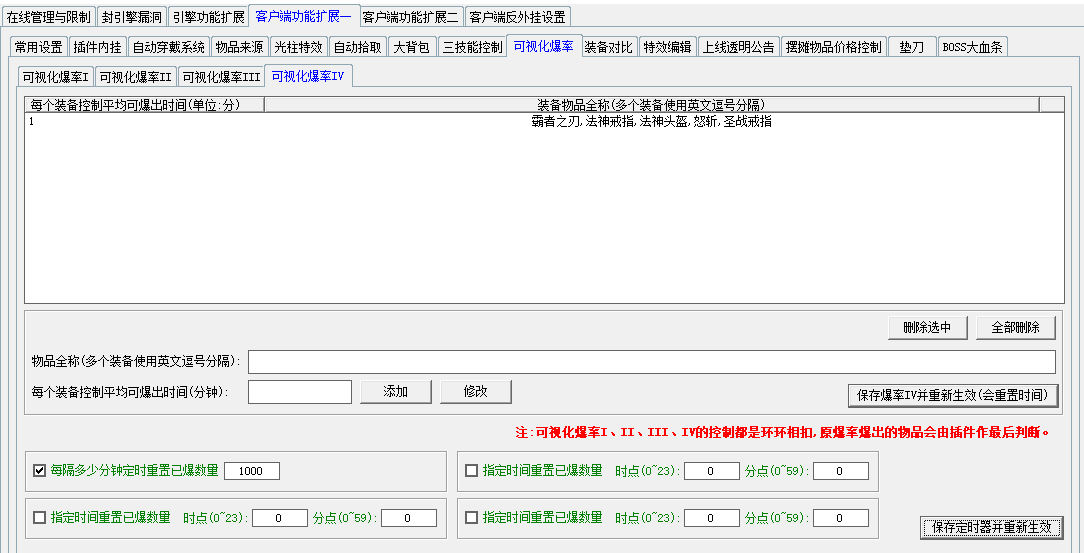1084x553 pixels.
Task: Click 保存爆率IV并重新生效 button
Action: click(953, 395)
